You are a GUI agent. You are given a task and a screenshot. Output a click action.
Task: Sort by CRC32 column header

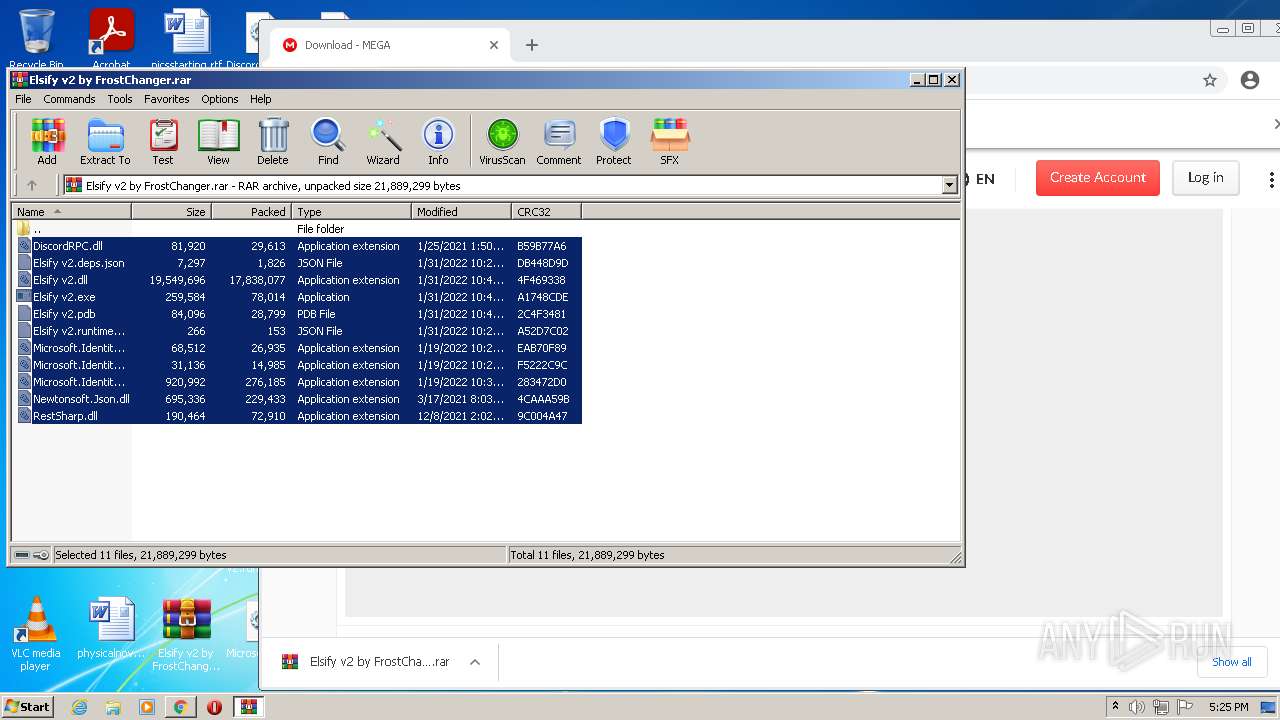tap(546, 212)
